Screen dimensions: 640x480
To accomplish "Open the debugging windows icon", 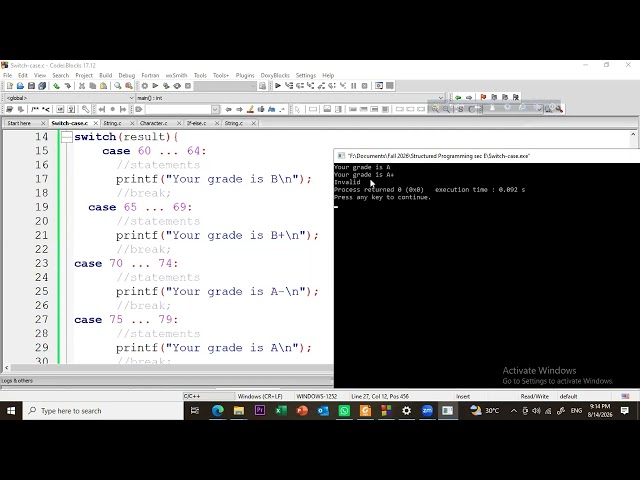I will pyautogui.click(x=379, y=86).
